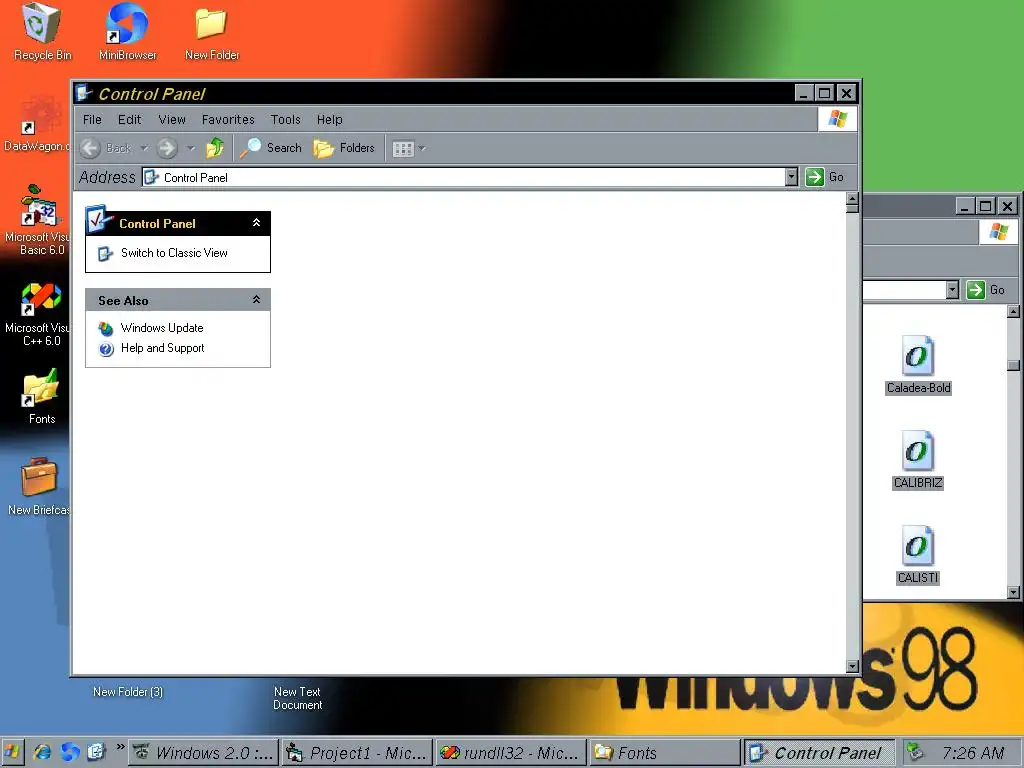This screenshot has height=768, width=1024.
Task: Expand the Control Panel address bar dropdown
Action: coord(791,177)
